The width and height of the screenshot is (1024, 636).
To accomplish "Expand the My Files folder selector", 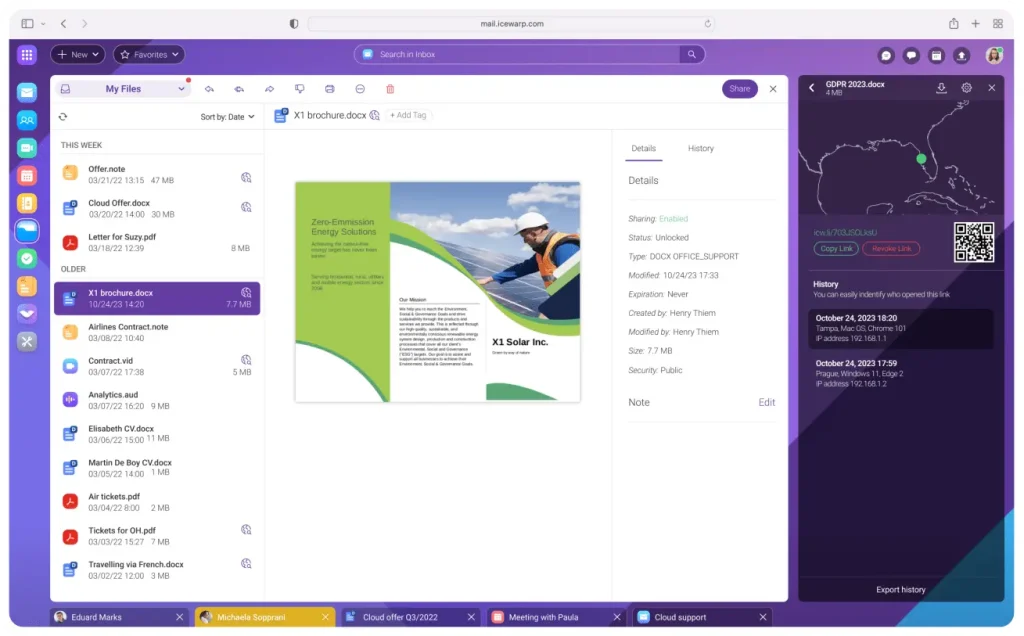I will click(123, 89).
